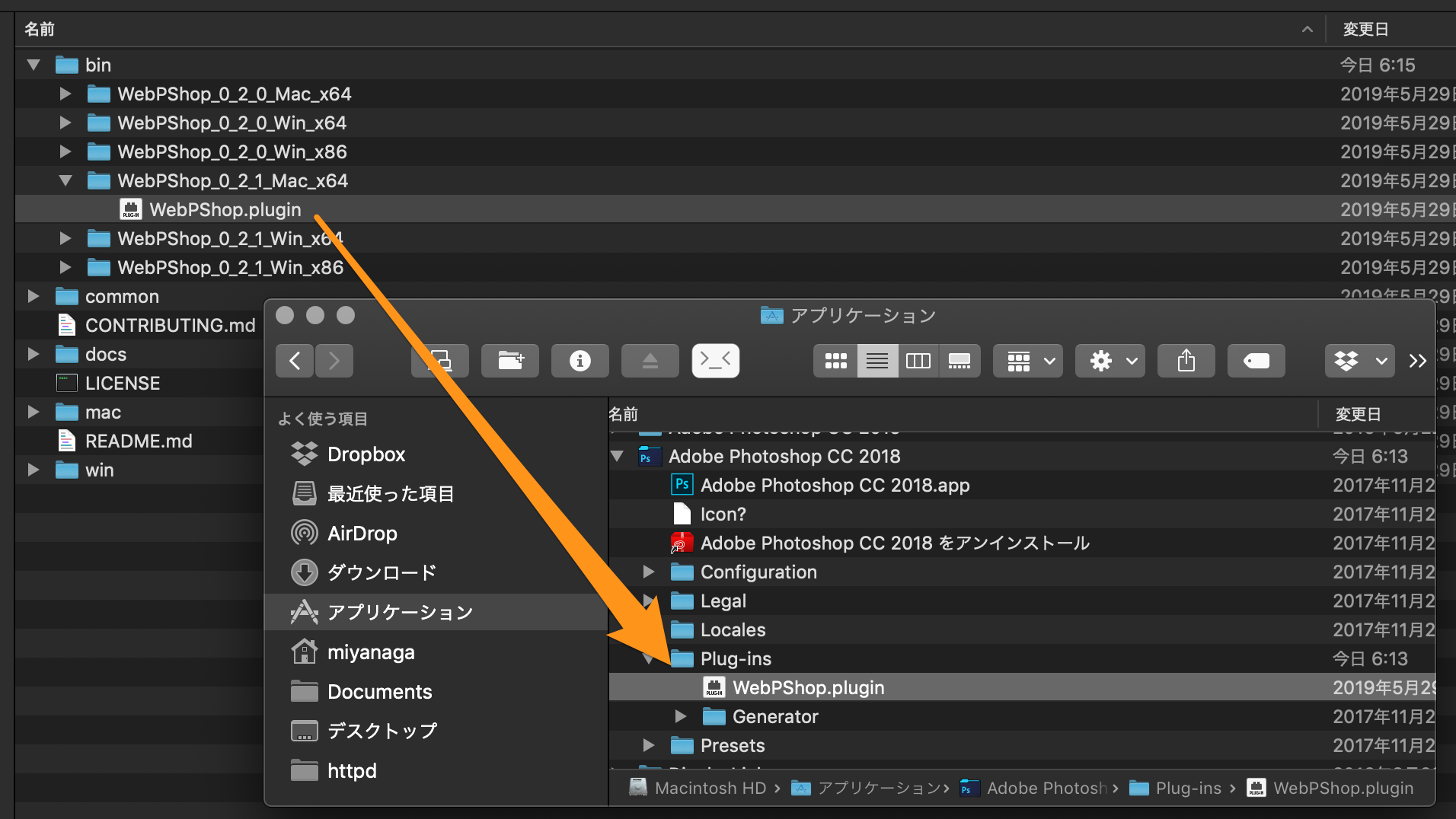Open the group-by arrangement dropdown
The height and width of the screenshot is (819, 1456).
click(x=1028, y=361)
